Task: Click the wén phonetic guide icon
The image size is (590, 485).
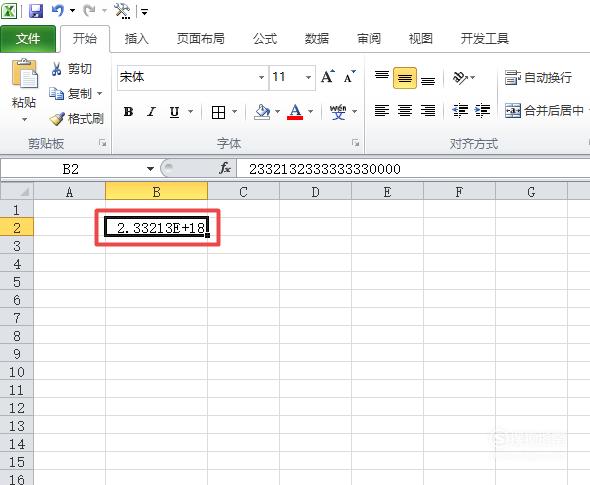Action: [x=338, y=112]
